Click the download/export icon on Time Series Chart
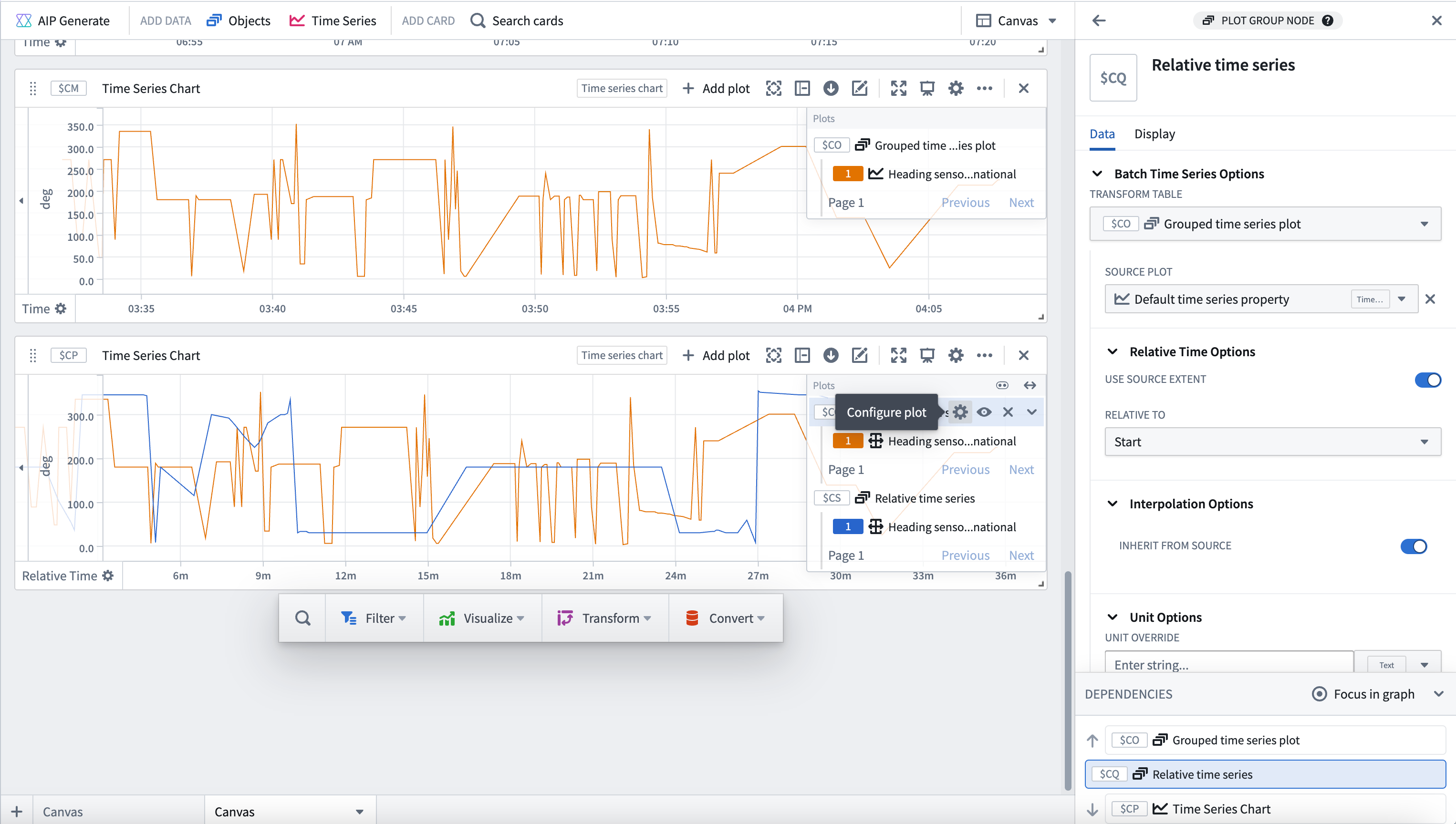The image size is (1456, 824). pos(831,88)
